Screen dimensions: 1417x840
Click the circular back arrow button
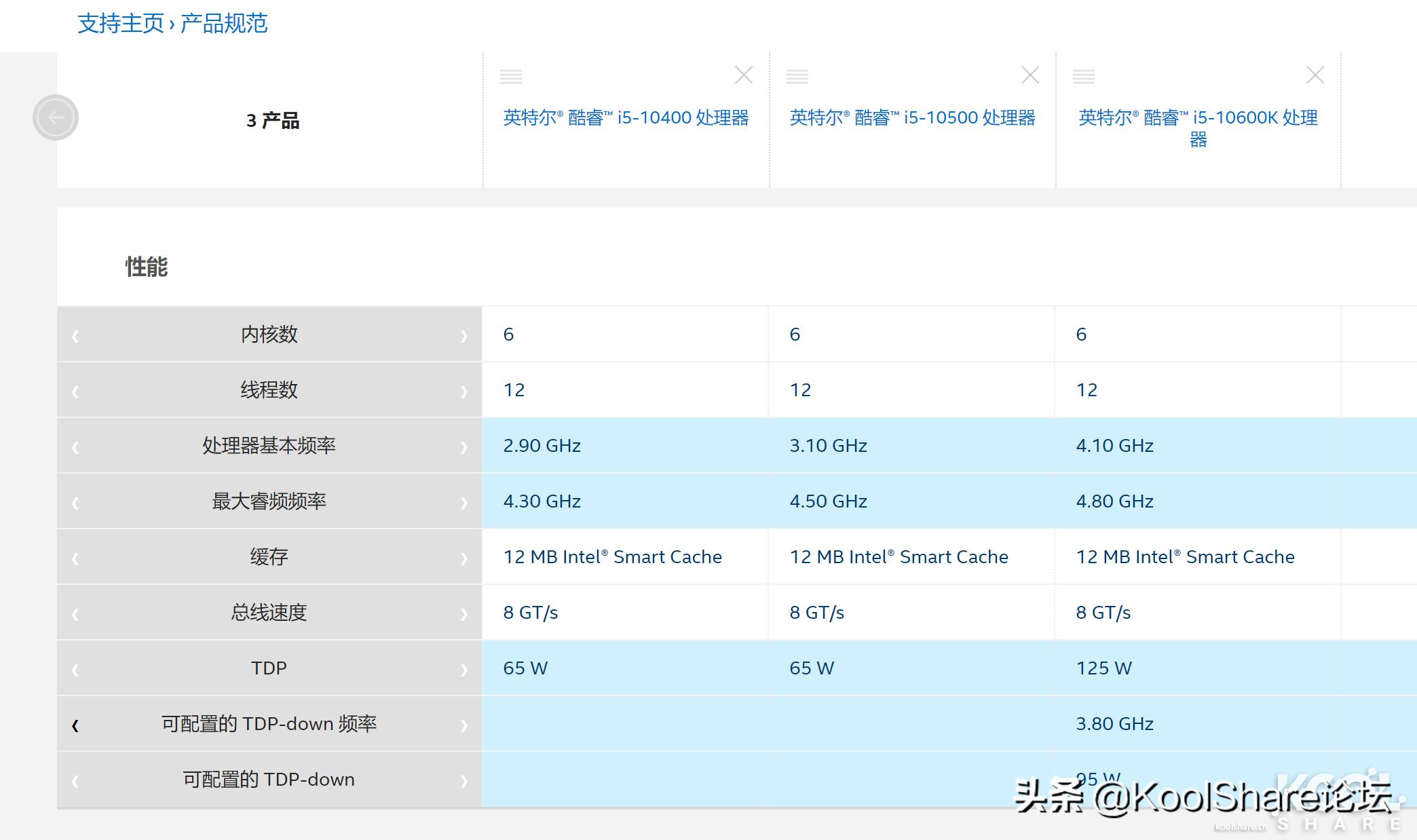[56, 117]
